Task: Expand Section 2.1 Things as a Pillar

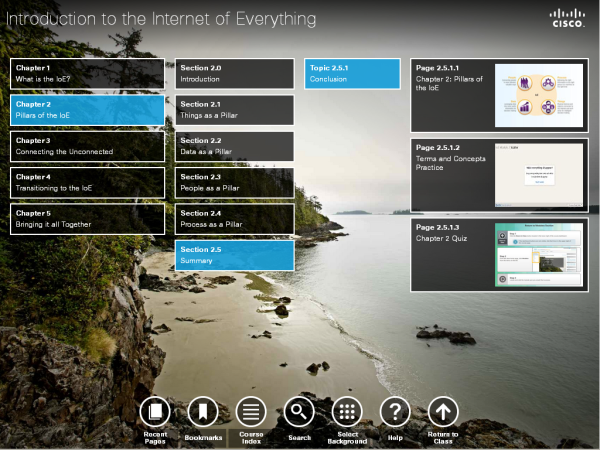Action: [x=234, y=109]
